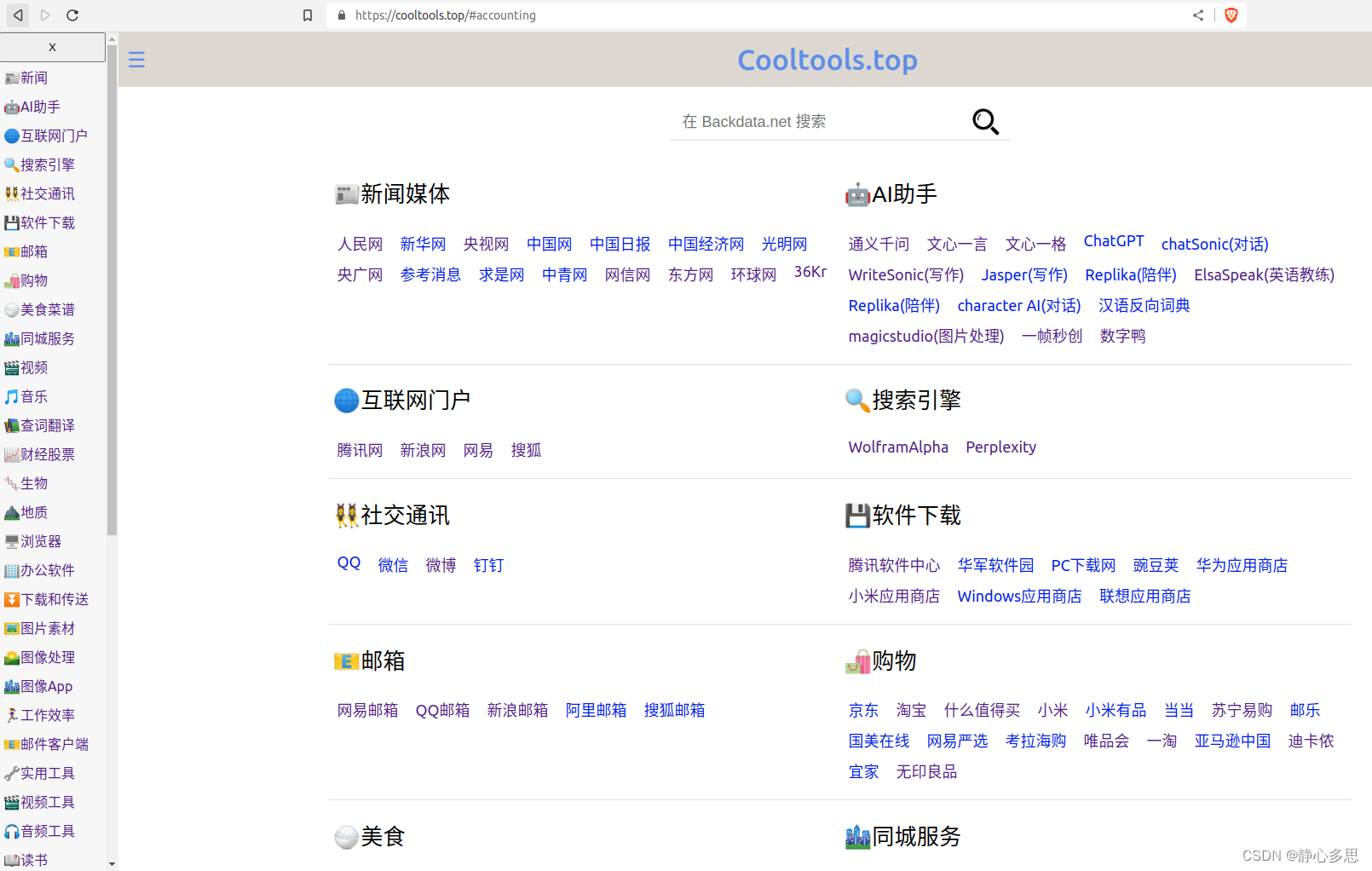Open the Brave shields lion icon
This screenshot has width=1372, height=871.
coord(1231,15)
